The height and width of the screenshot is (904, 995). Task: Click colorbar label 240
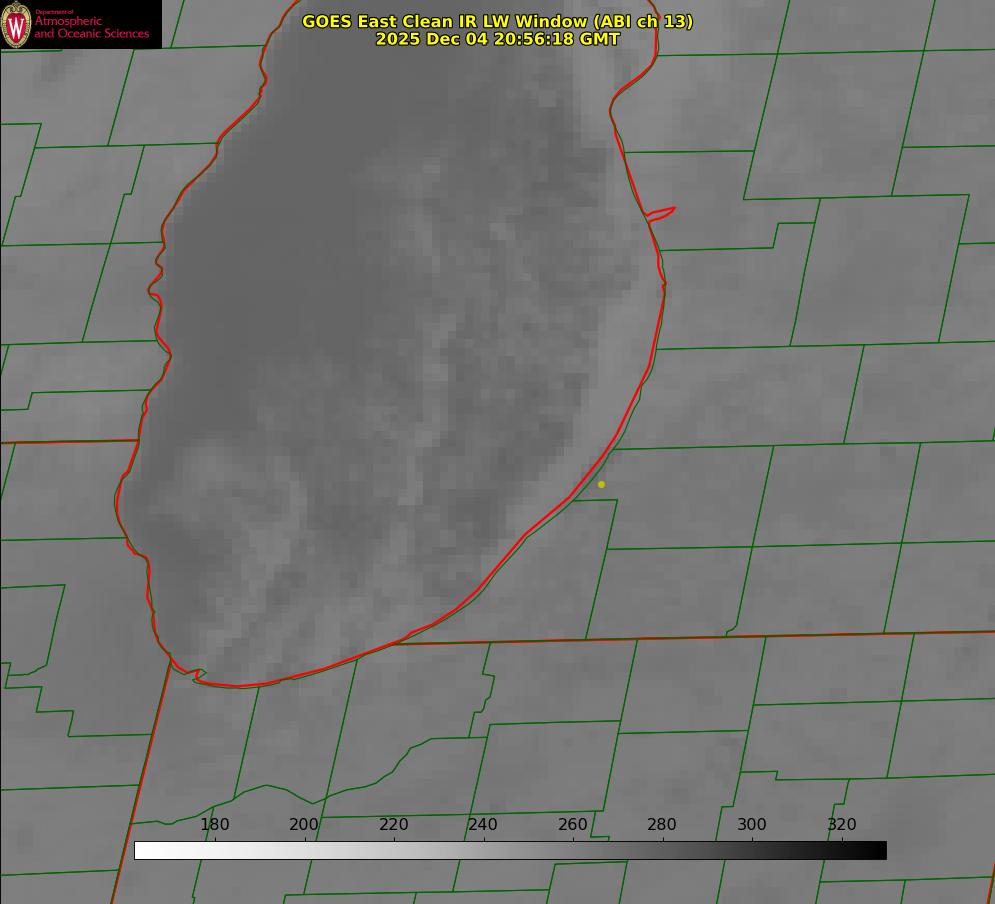pos(483,824)
